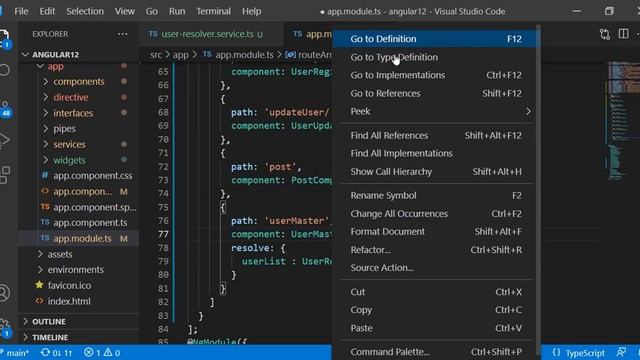The image size is (640, 360).
Task: Click the Split Editor icon
Action: coord(623,34)
